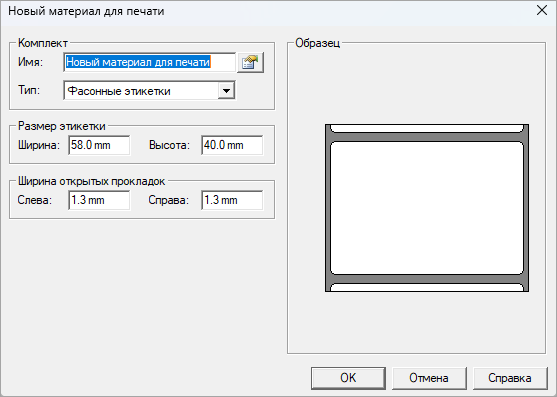Viewport: 557px width, 397px height.
Task: Click the Имя: label text
Action: pos(31,62)
